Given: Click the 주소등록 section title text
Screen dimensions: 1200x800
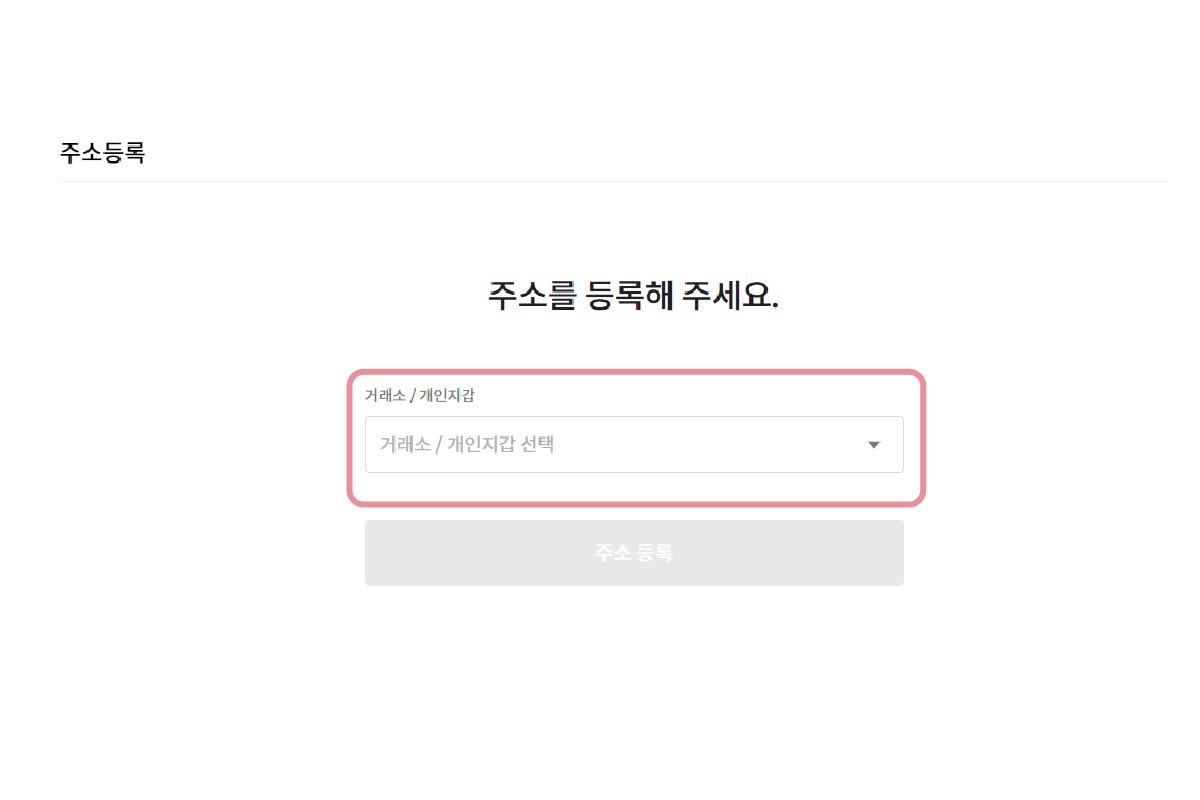Looking at the screenshot, I should pos(102,153).
